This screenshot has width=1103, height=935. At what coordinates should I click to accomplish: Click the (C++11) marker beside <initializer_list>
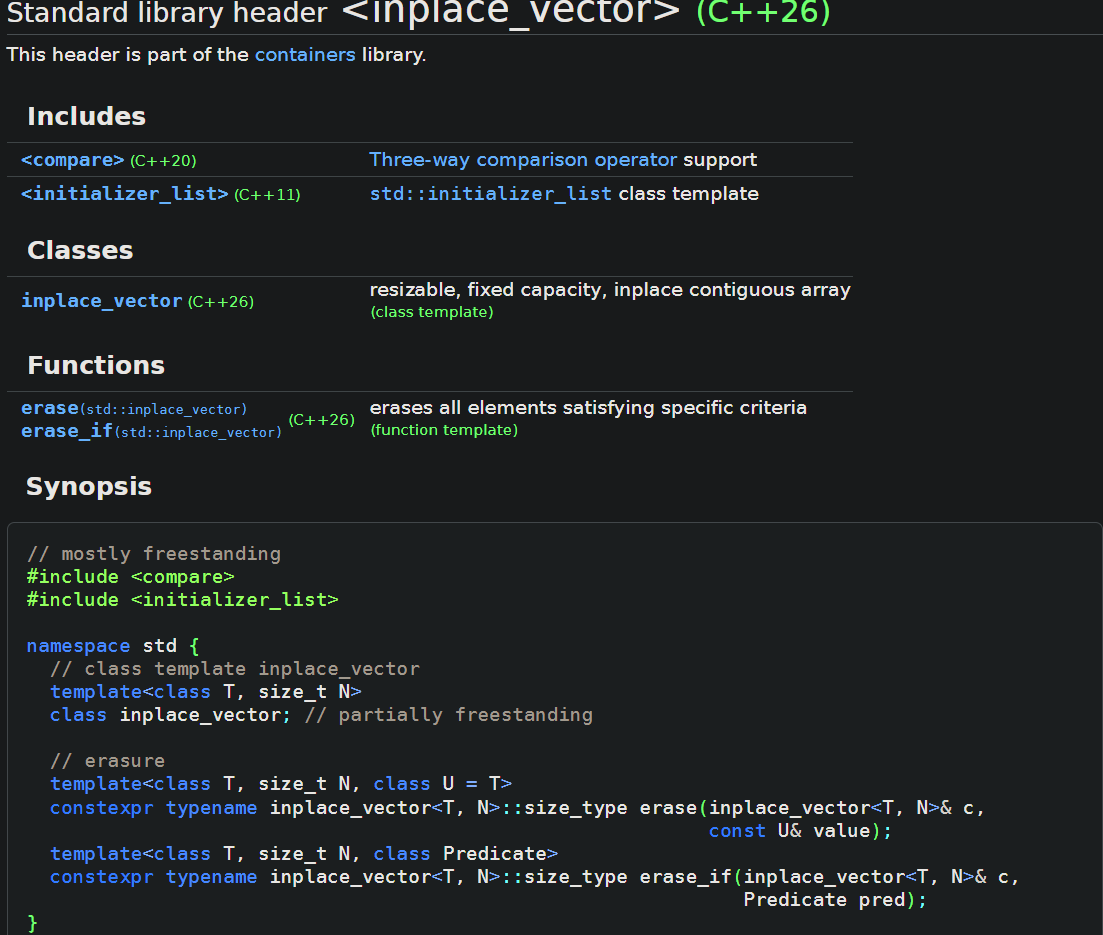267,195
